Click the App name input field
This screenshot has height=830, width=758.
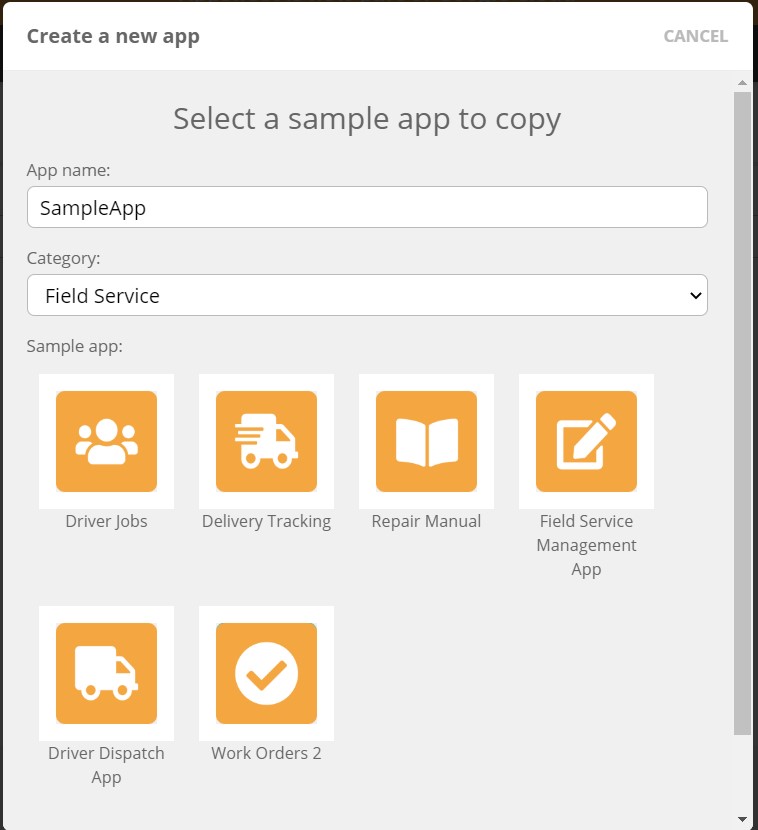(367, 207)
